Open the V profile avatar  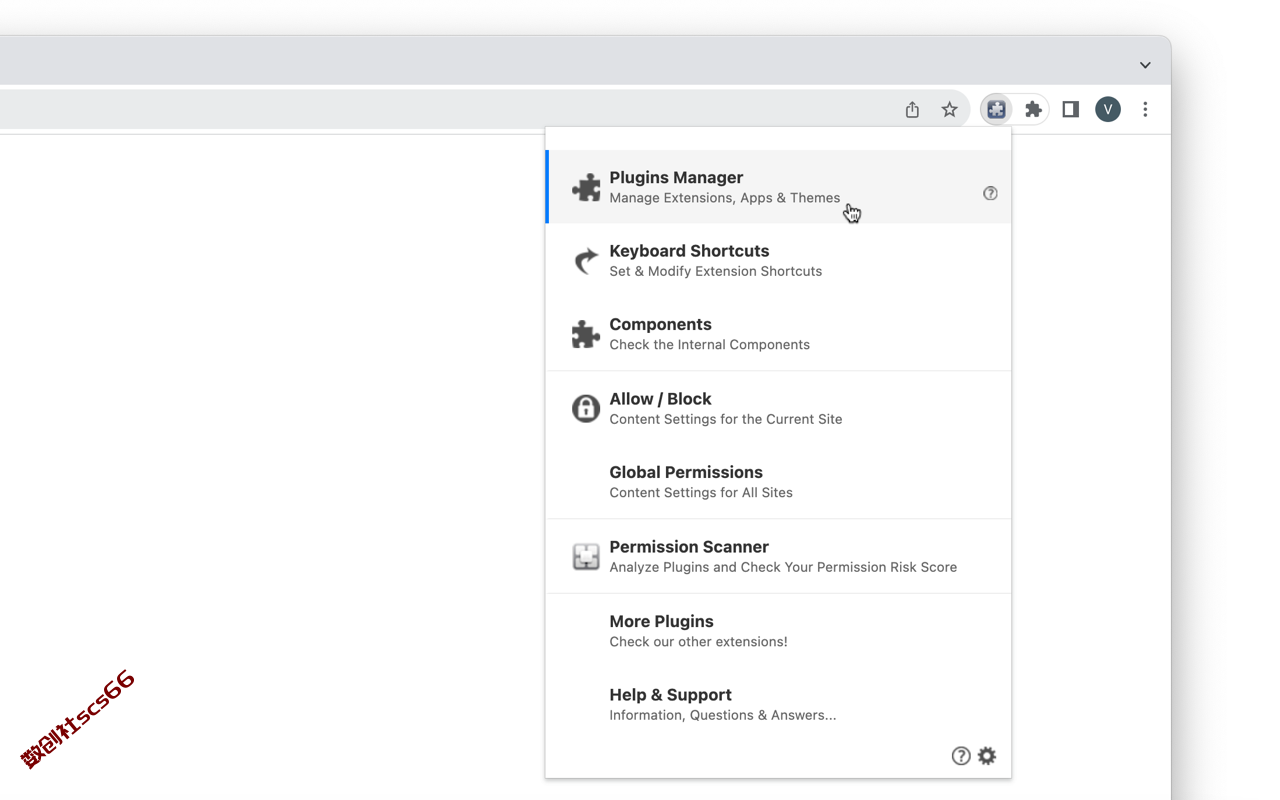(x=1108, y=109)
